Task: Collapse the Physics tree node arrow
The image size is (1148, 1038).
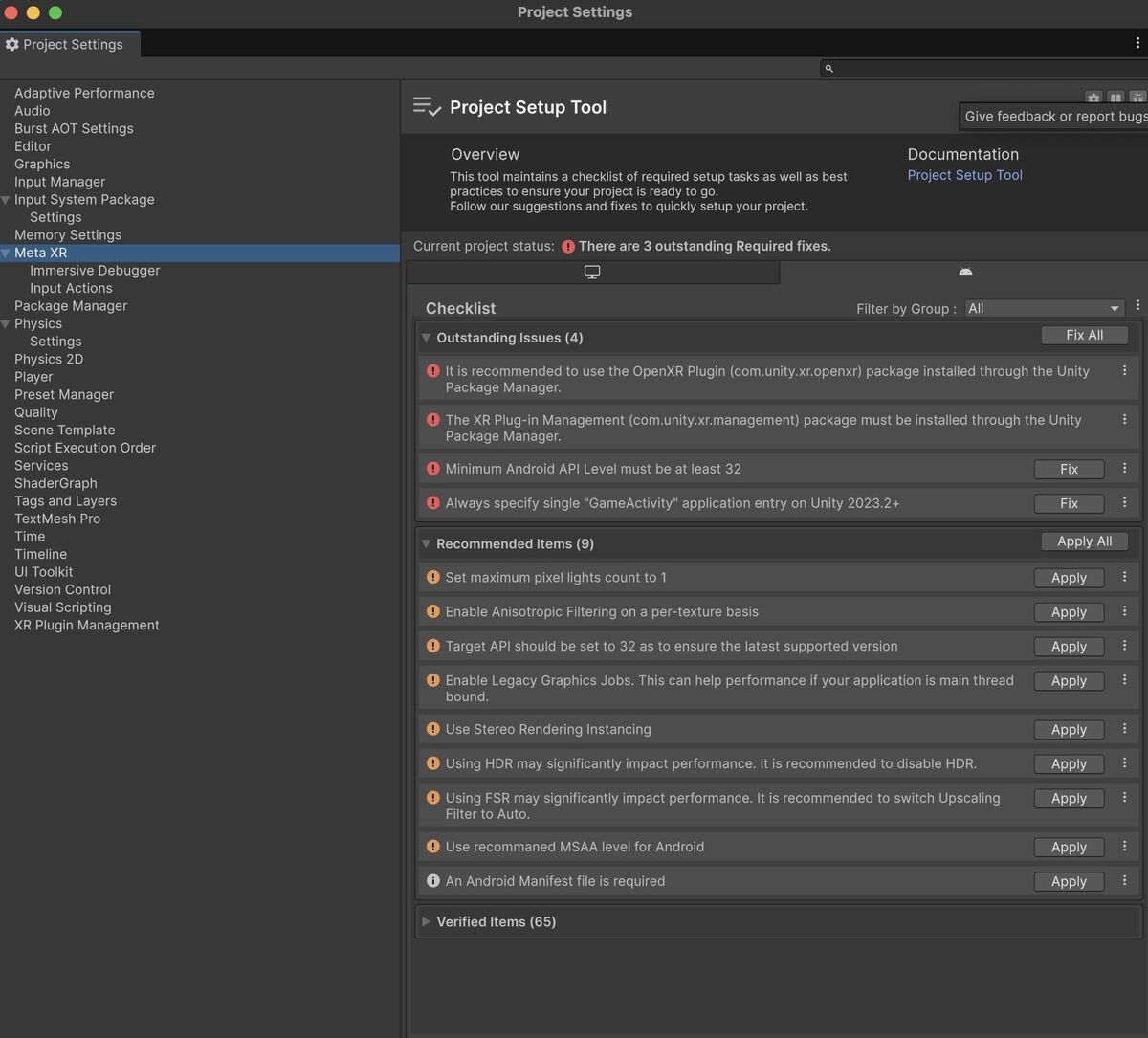Action: pos(6,324)
